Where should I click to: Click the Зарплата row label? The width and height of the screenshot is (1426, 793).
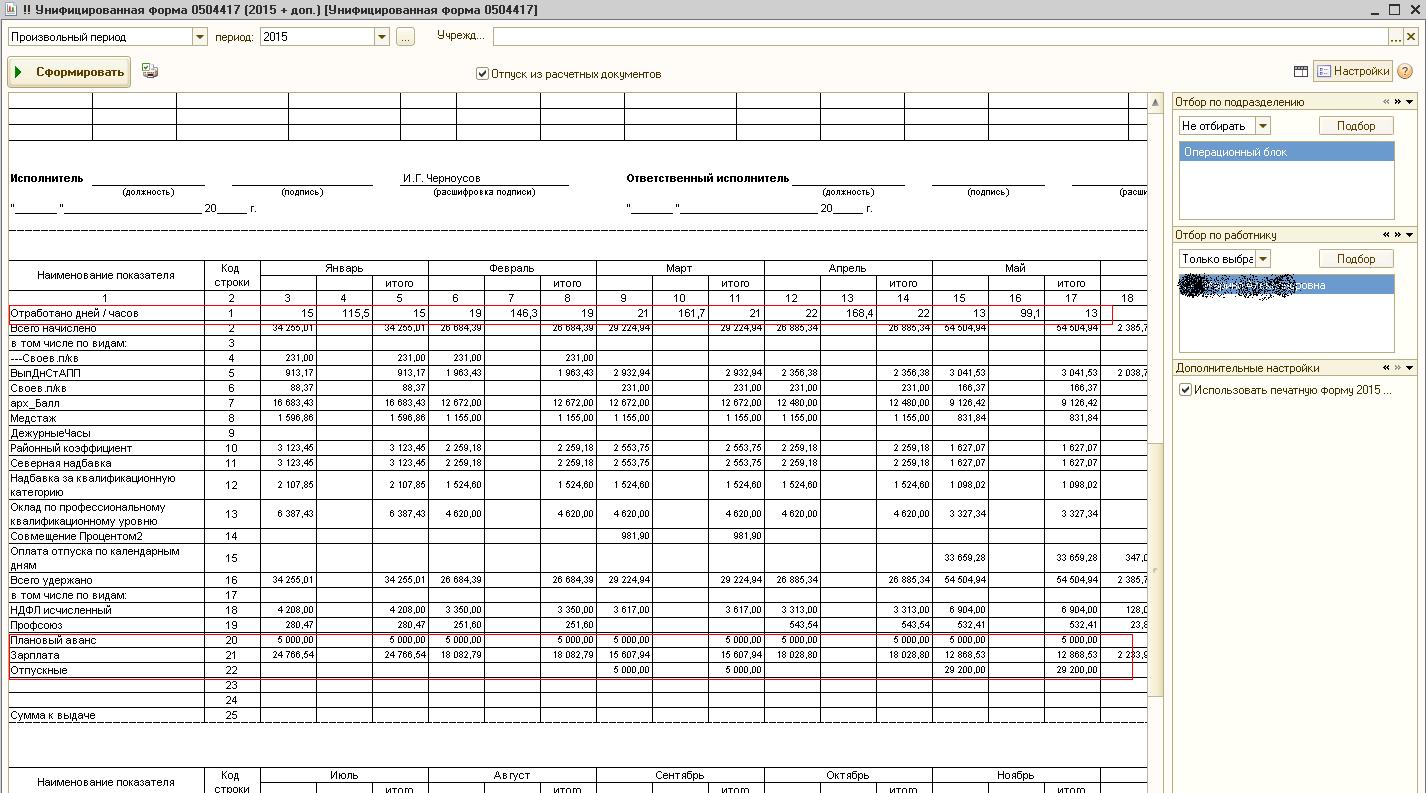click(x=35, y=655)
